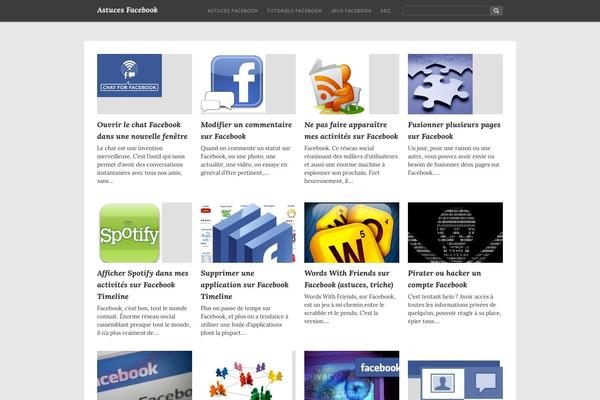Open article 'Modifier un commentaire sur Facebook'
Viewport: 600px width, 400px height.
click(x=246, y=131)
